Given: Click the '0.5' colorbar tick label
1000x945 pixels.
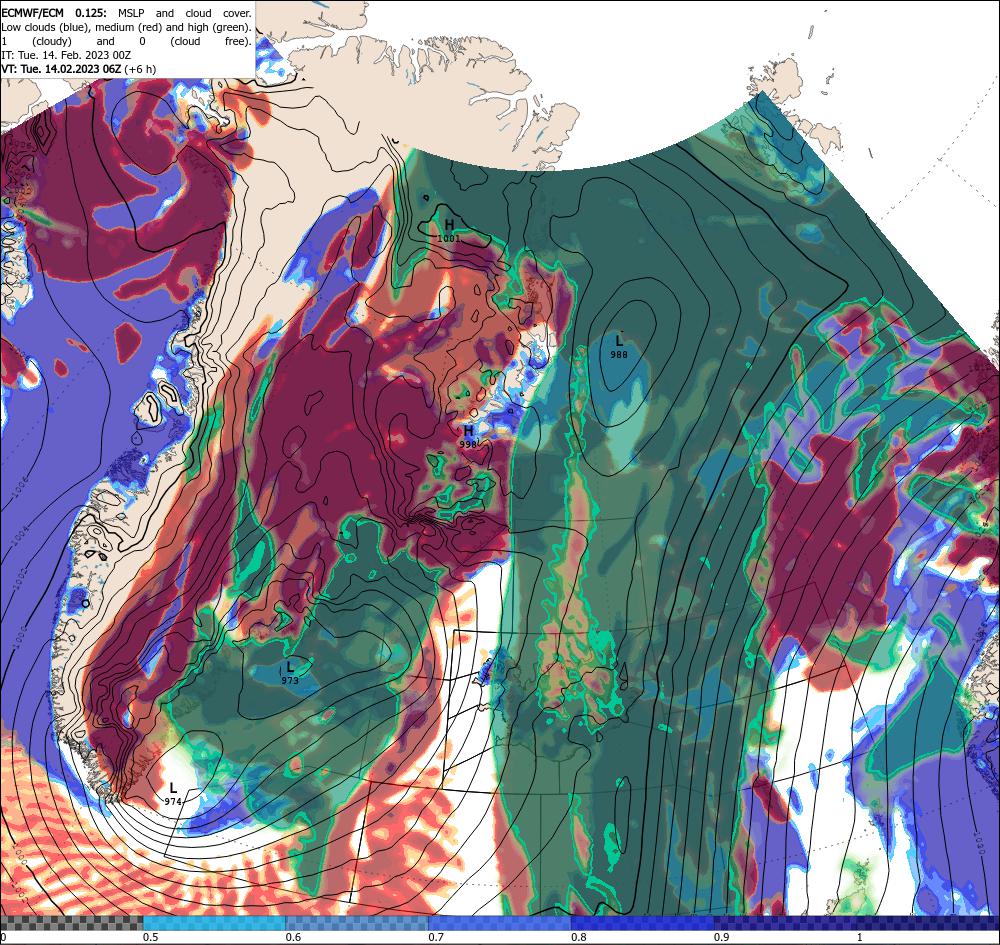Looking at the screenshot, I should point(151,937).
